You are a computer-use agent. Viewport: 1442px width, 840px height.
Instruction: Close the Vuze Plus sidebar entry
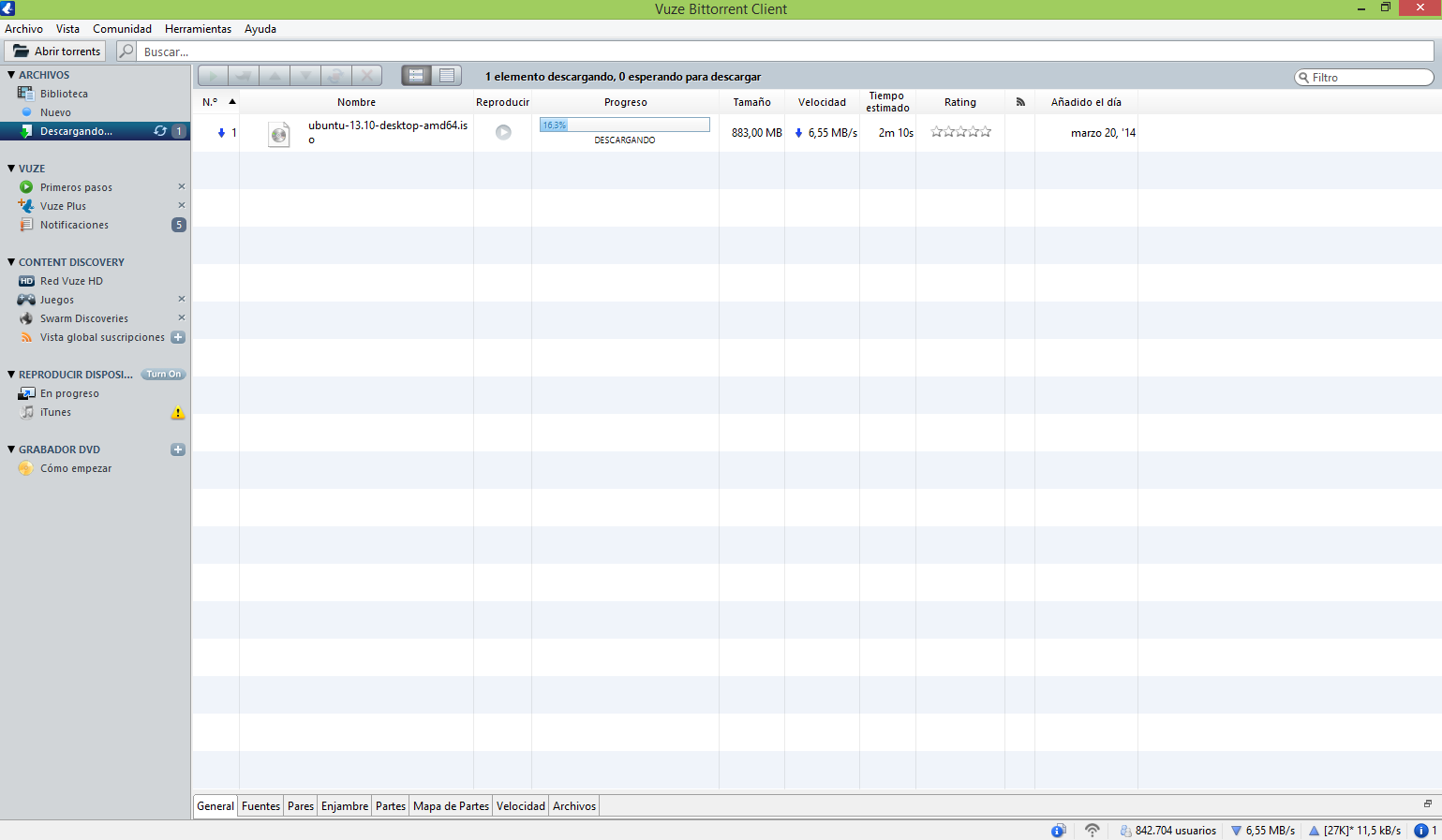(182, 205)
